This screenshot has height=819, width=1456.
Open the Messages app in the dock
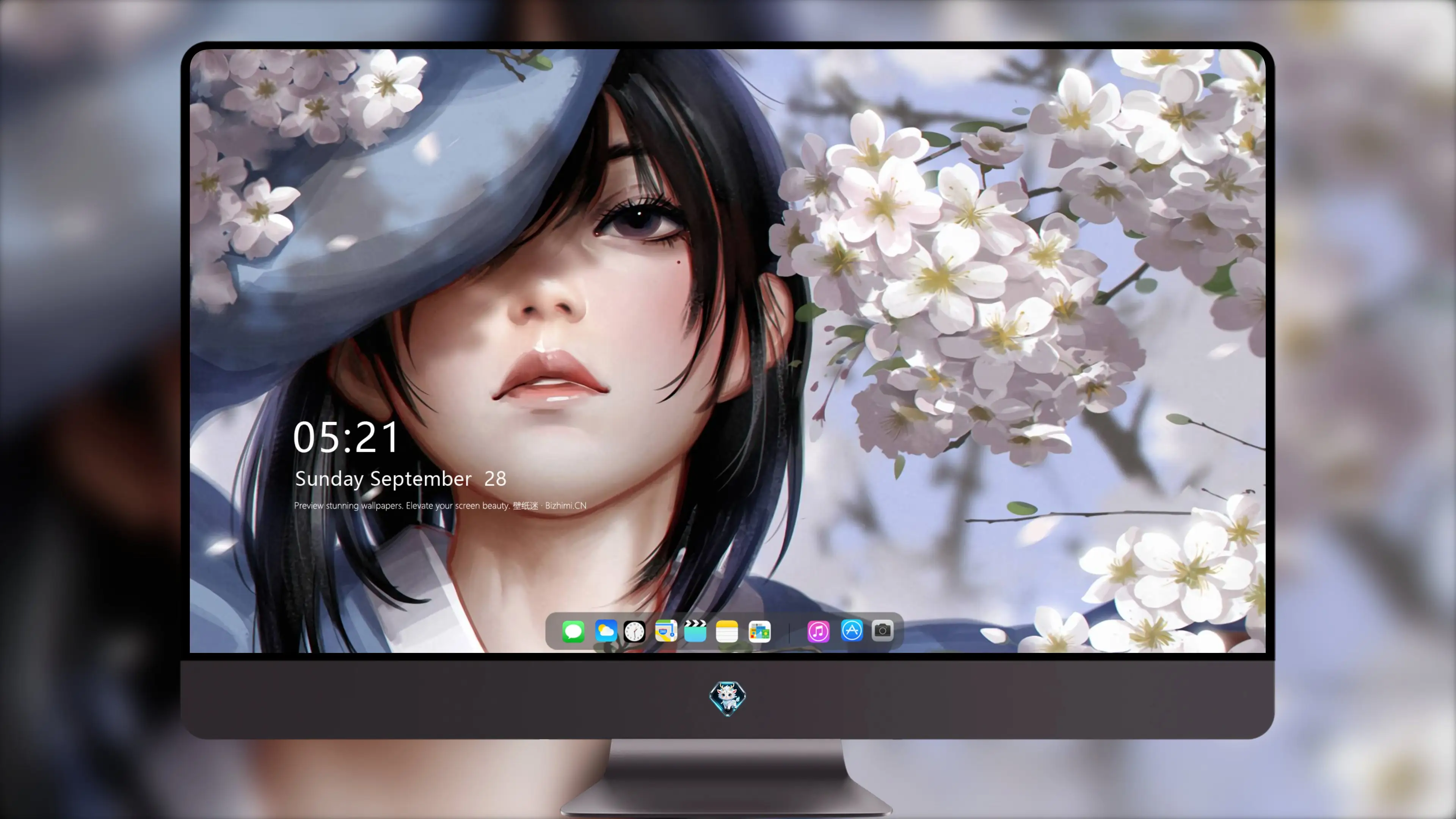point(573,631)
